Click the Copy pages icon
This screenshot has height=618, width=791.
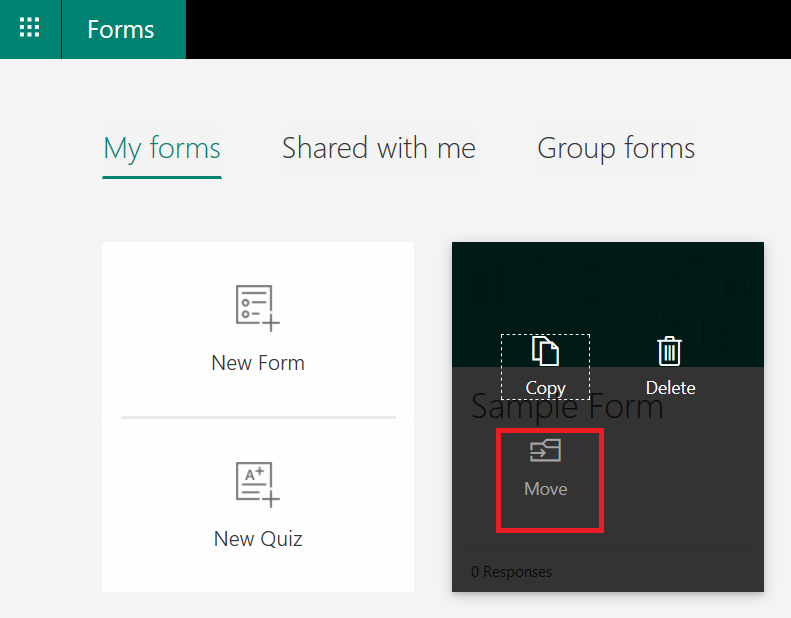click(545, 351)
